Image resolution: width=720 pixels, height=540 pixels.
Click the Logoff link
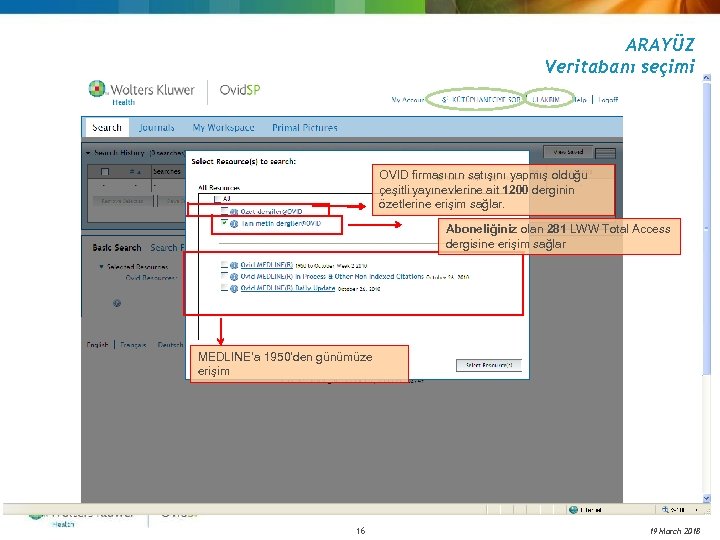pyautogui.click(x=608, y=100)
